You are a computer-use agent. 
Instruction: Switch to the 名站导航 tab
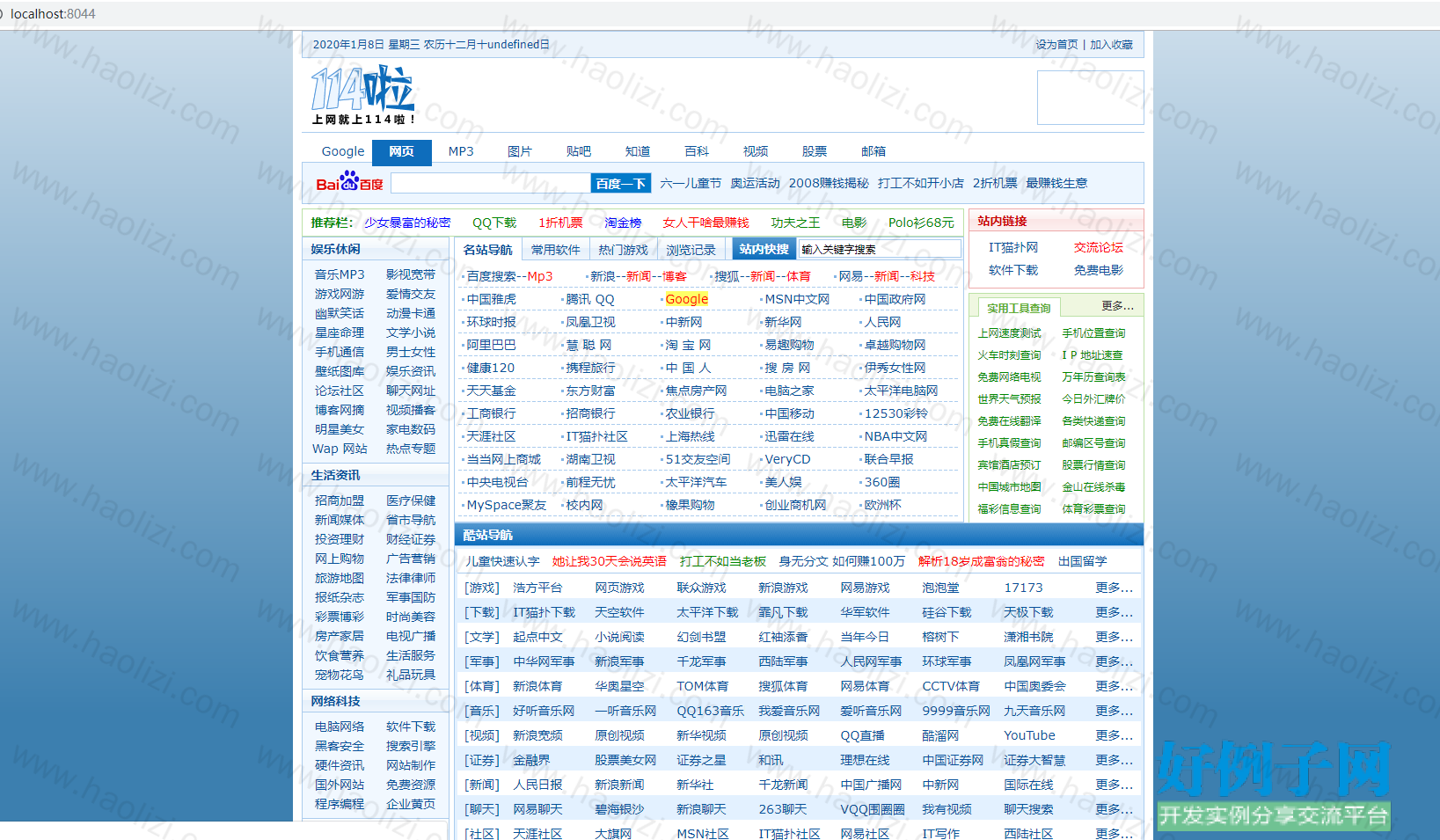click(x=488, y=250)
